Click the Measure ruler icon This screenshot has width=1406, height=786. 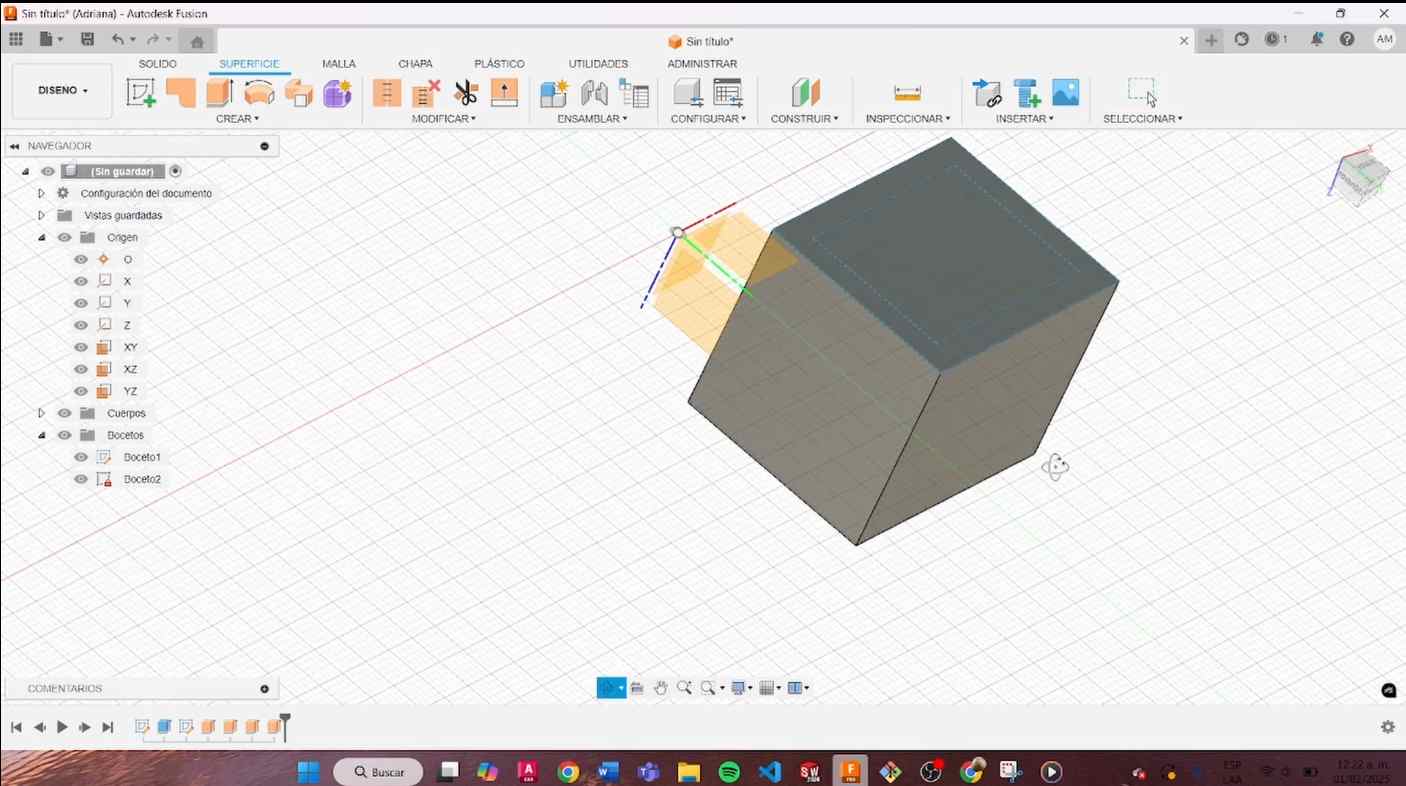coord(908,93)
